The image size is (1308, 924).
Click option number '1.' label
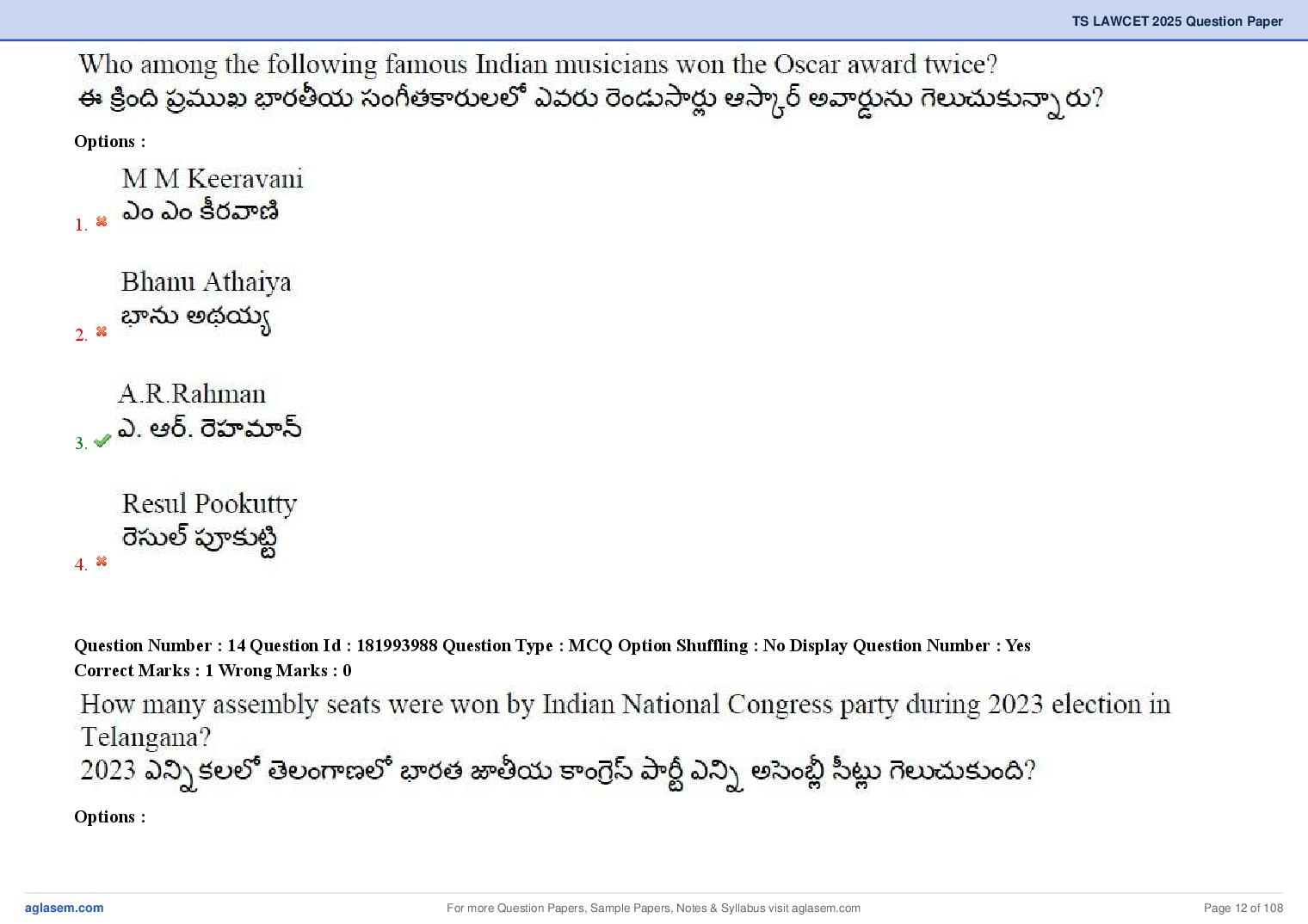coord(81,225)
